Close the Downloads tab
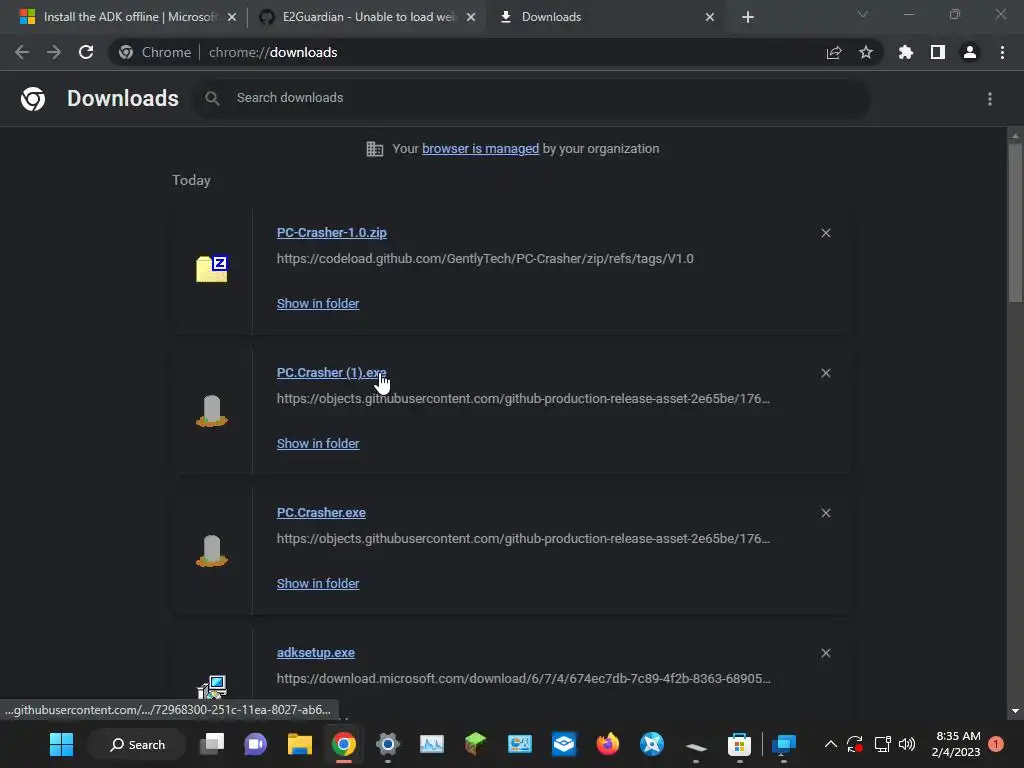Screen dimensions: 1024x768 click(710, 17)
